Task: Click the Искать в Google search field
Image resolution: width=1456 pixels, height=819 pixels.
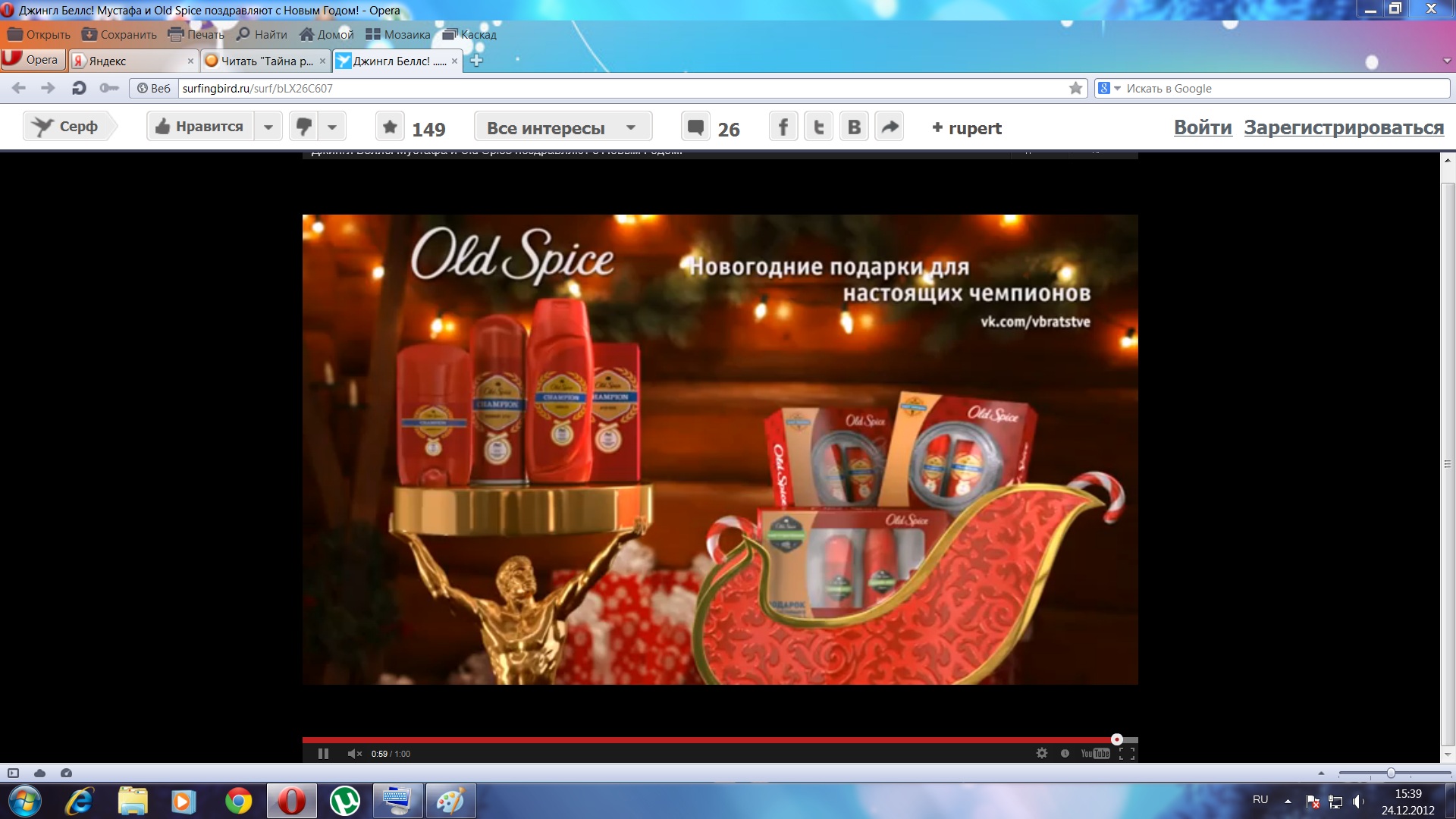Action: point(1286,88)
